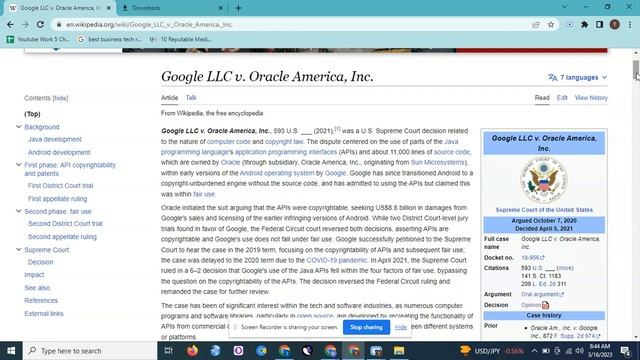This screenshot has width=640, height=360.
Task: Open Youtube Work bookmark
Action: click(x=38, y=39)
